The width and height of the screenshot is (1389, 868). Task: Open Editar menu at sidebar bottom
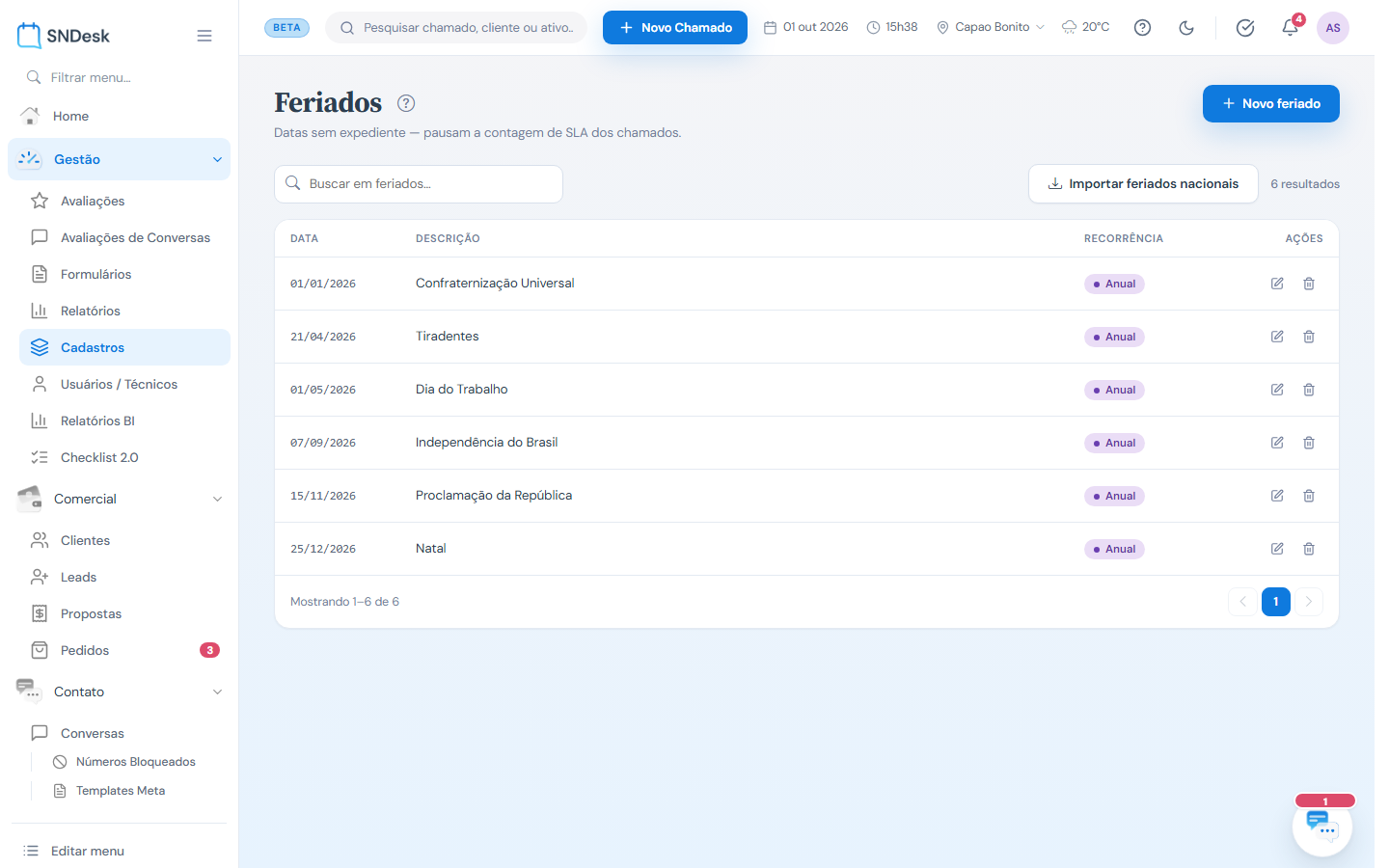point(120,851)
